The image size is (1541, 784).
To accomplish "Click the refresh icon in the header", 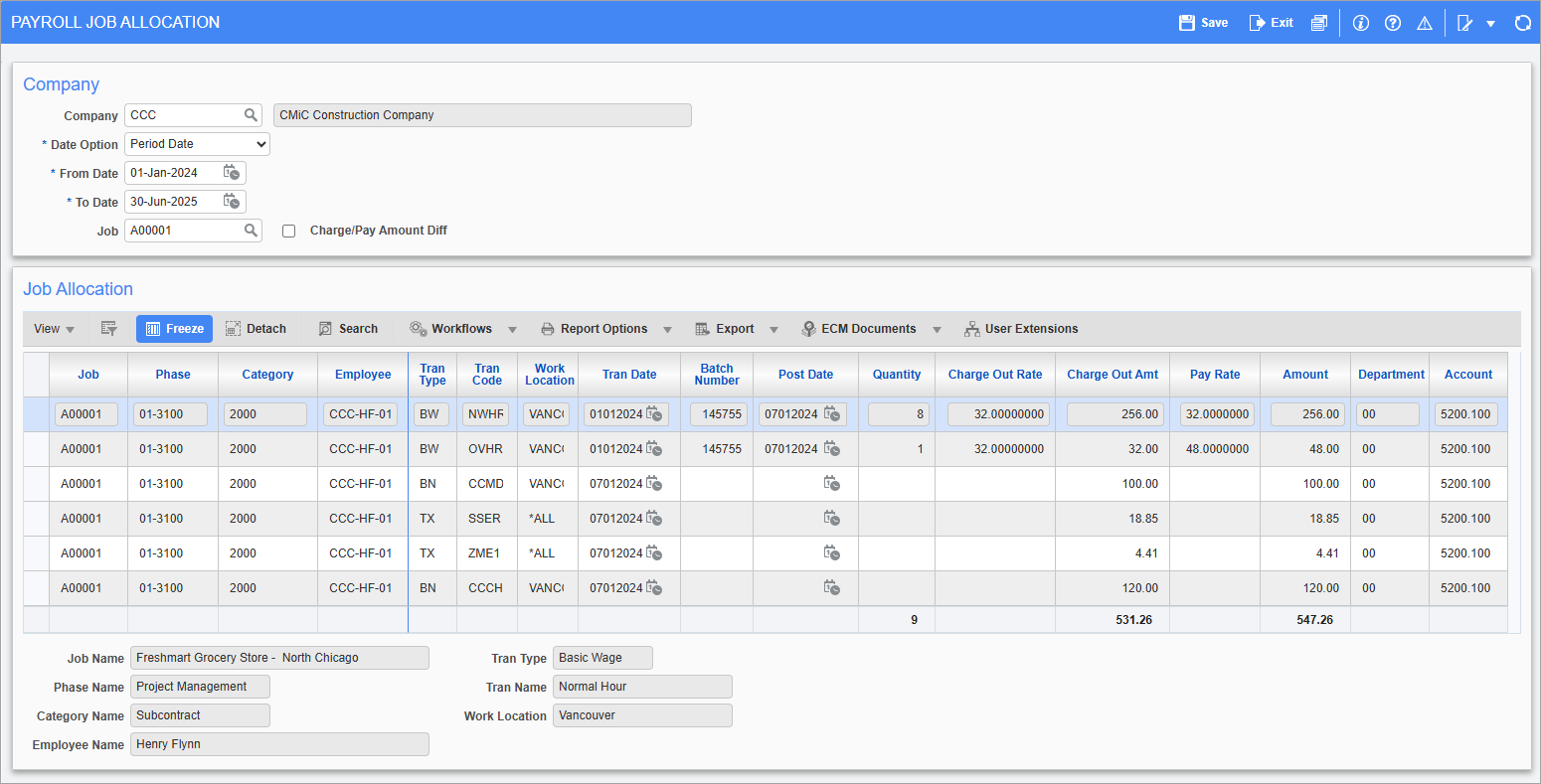I will pos(1523,22).
